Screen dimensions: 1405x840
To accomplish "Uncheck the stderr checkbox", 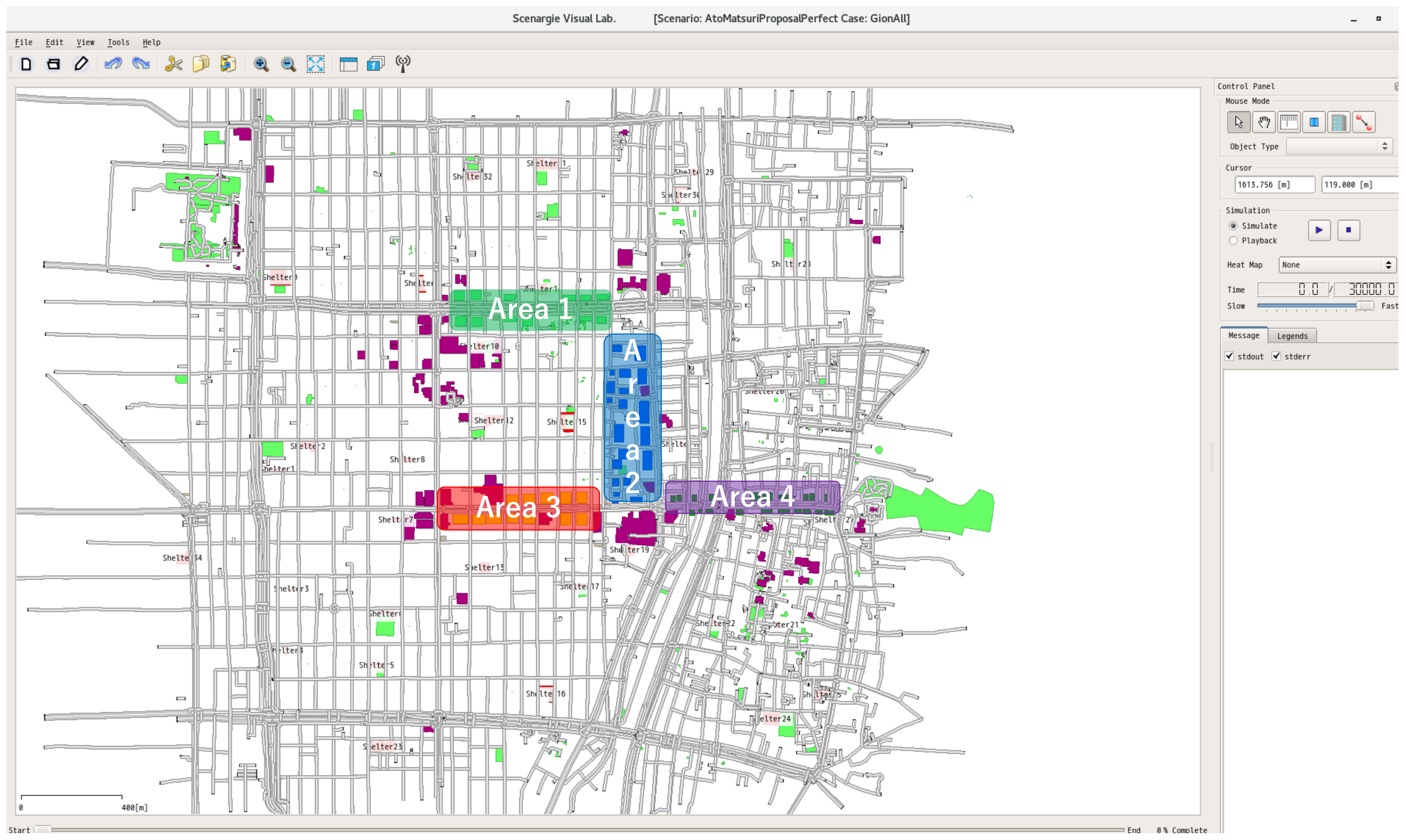I will pyautogui.click(x=1276, y=357).
